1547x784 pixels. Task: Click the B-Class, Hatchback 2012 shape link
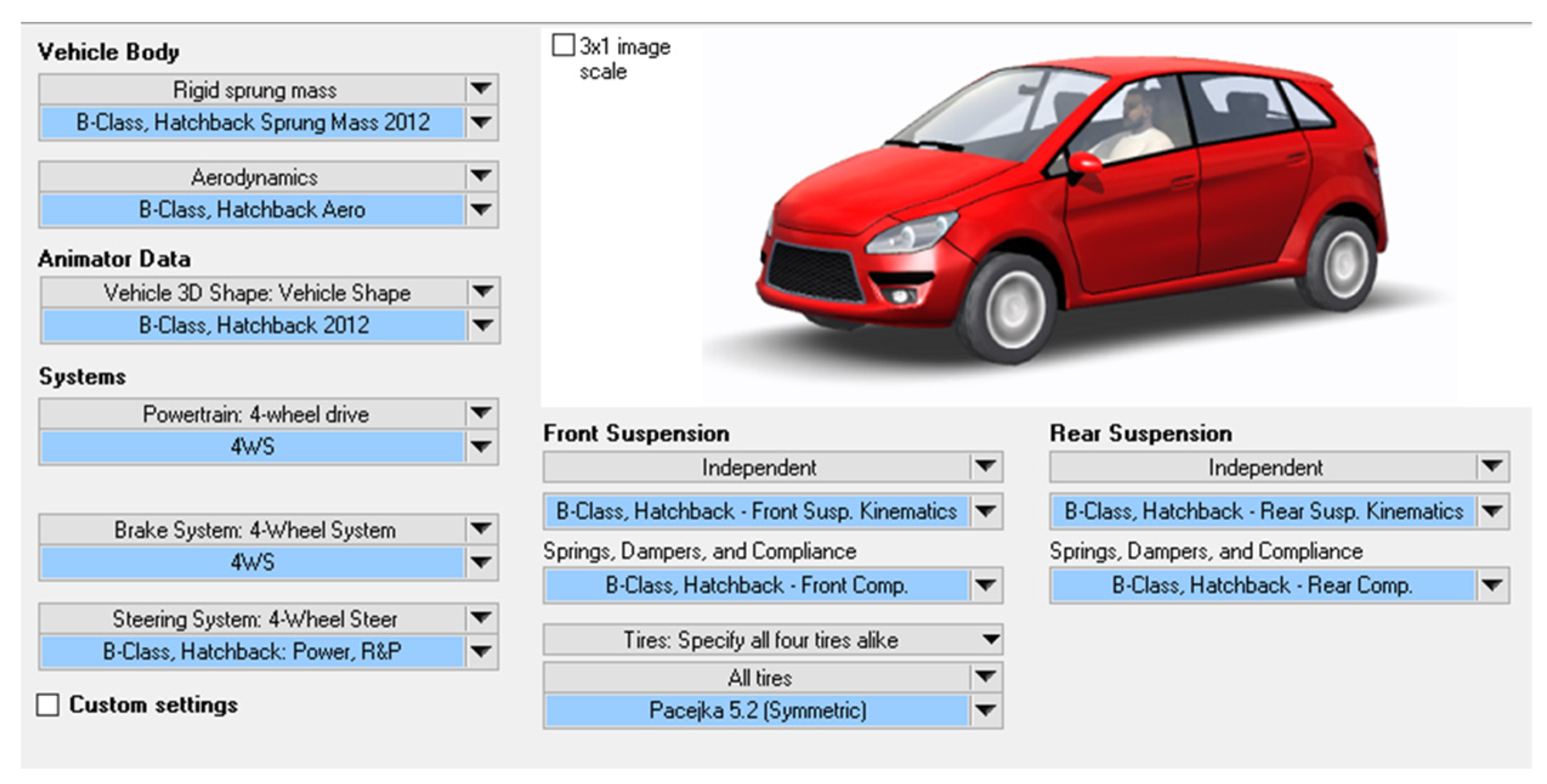click(254, 325)
